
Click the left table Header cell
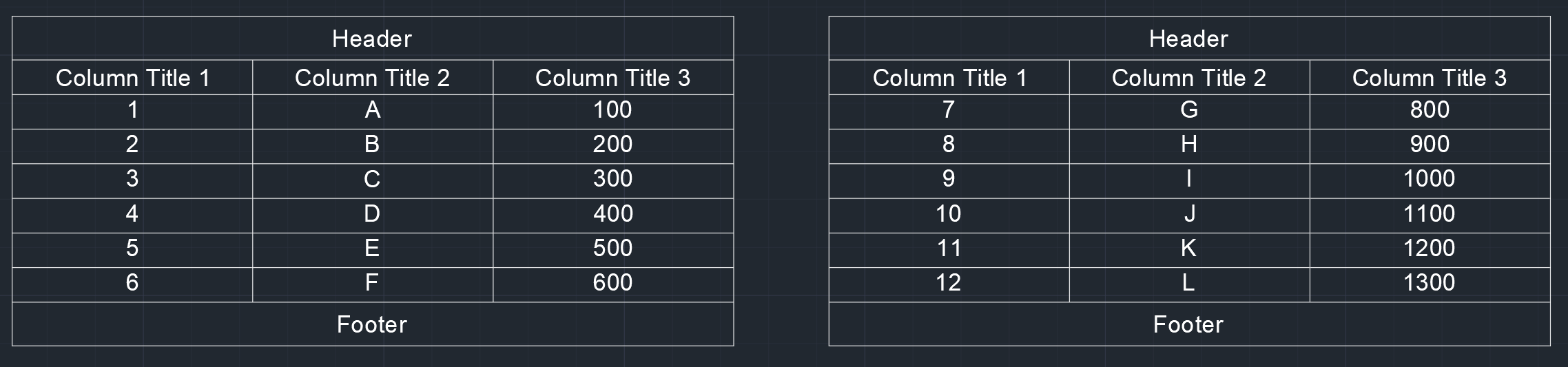point(372,39)
